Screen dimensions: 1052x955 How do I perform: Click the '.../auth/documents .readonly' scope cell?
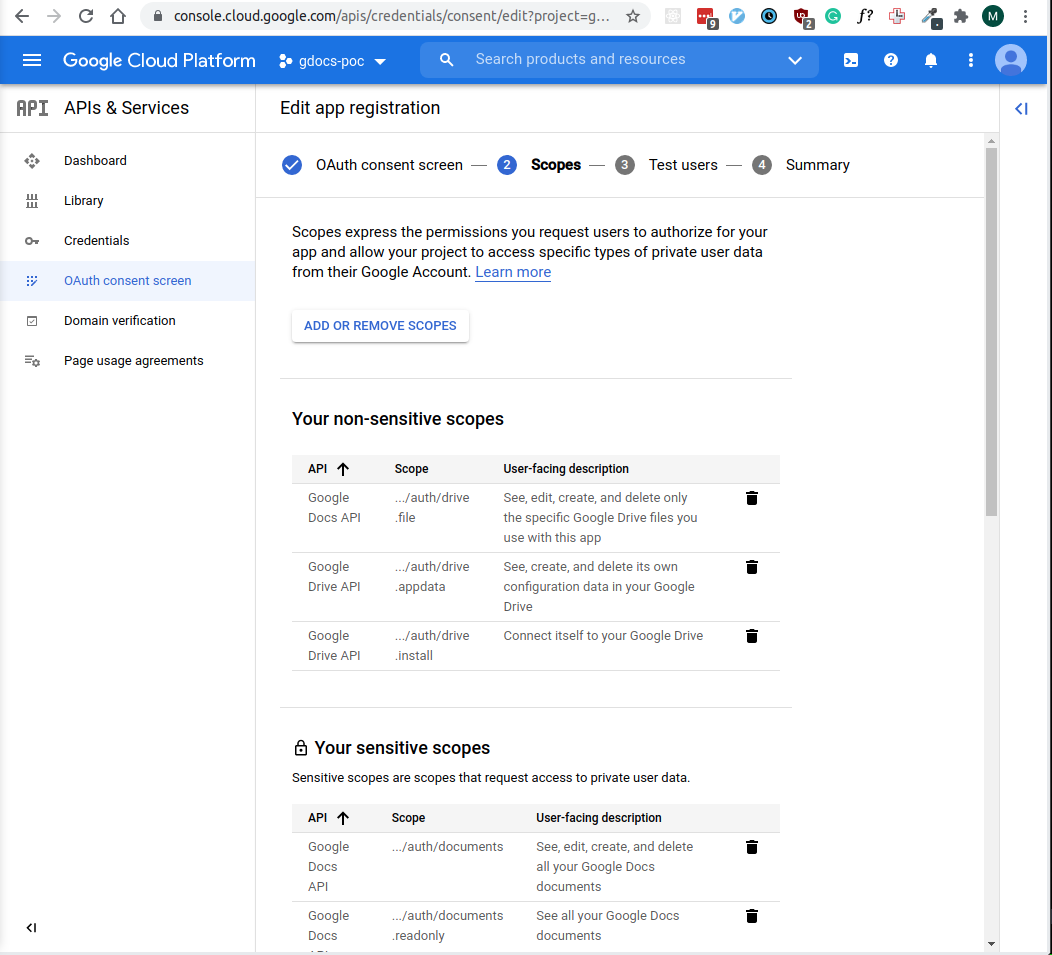448,925
